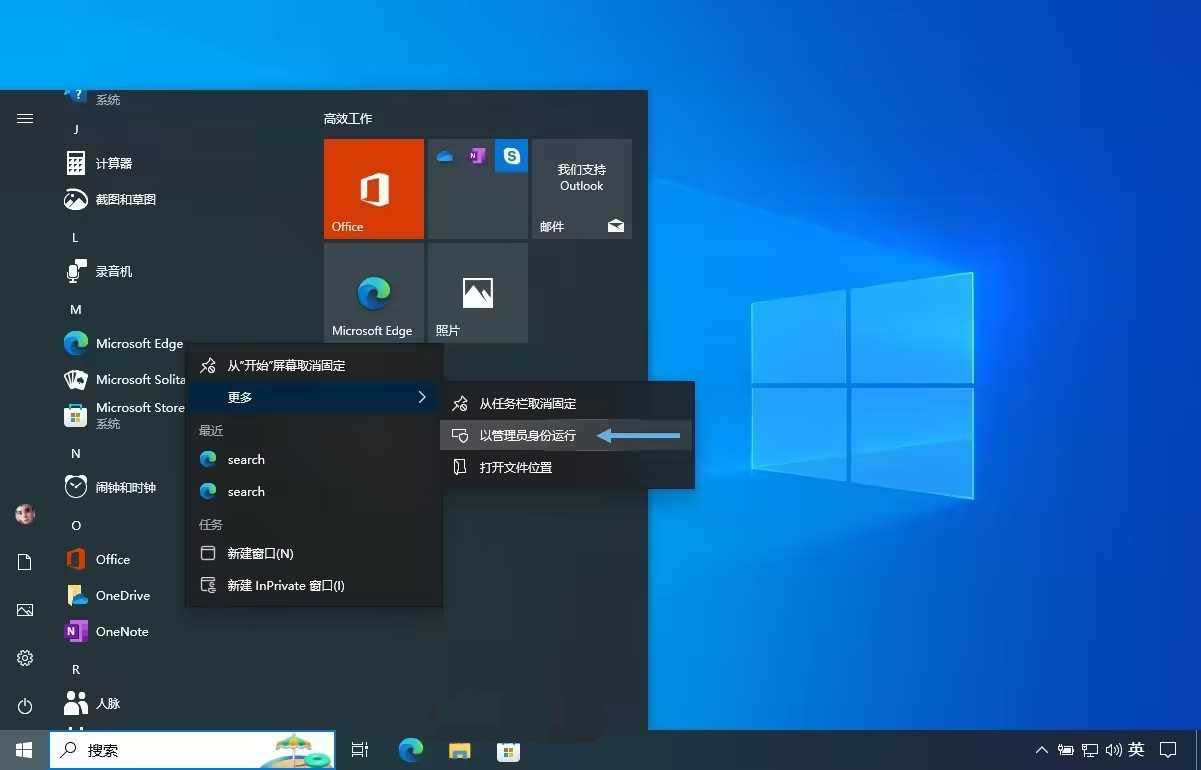Open Windows Settings via the gear icon

pyautogui.click(x=24, y=658)
